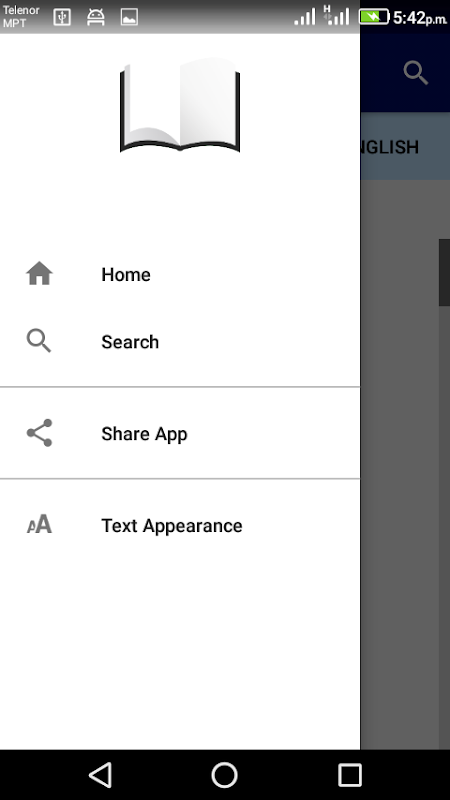Choose the Search menu label
This screenshot has width=450, height=800.
(130, 342)
